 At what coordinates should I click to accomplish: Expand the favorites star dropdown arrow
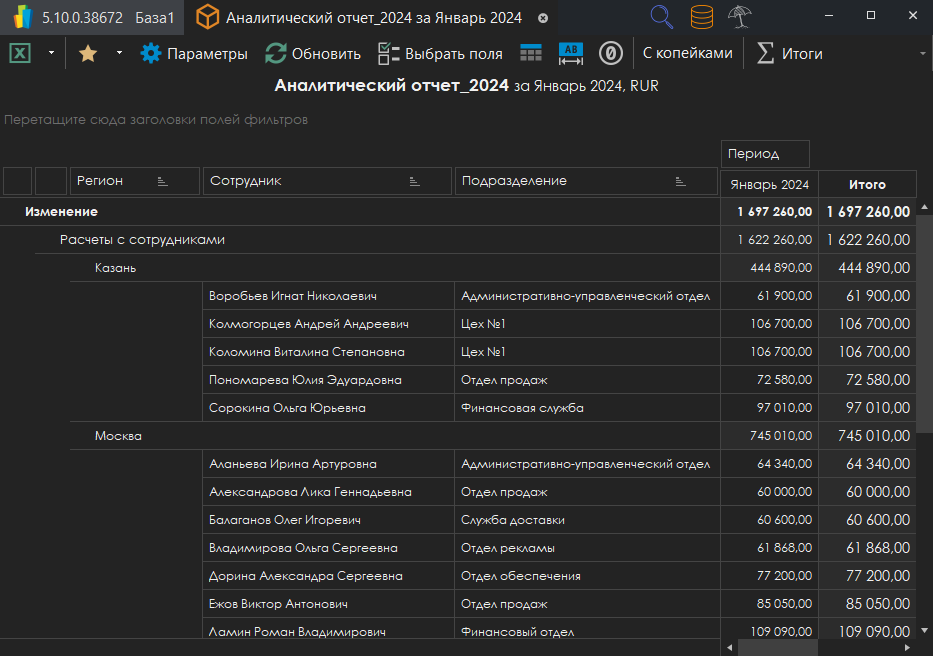[119, 54]
